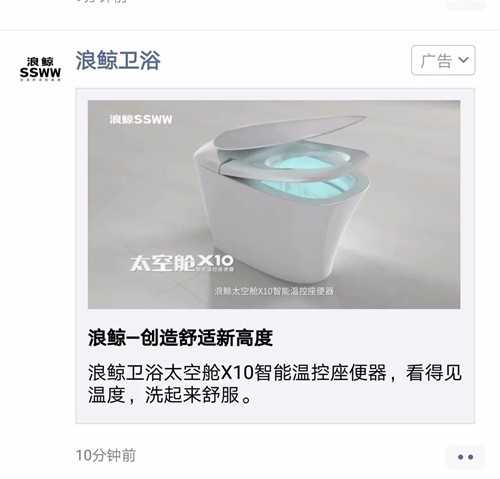500x479 pixels.
Task: Click the 太空舱X10 product logo in the video
Action: [x=182, y=263]
